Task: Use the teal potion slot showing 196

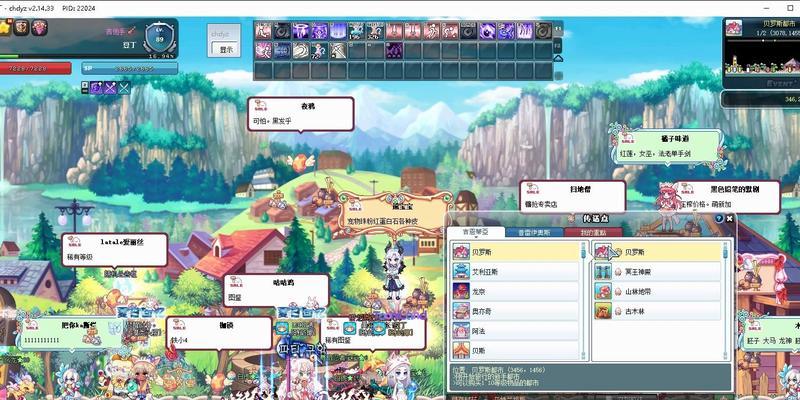Action: click(x=357, y=31)
